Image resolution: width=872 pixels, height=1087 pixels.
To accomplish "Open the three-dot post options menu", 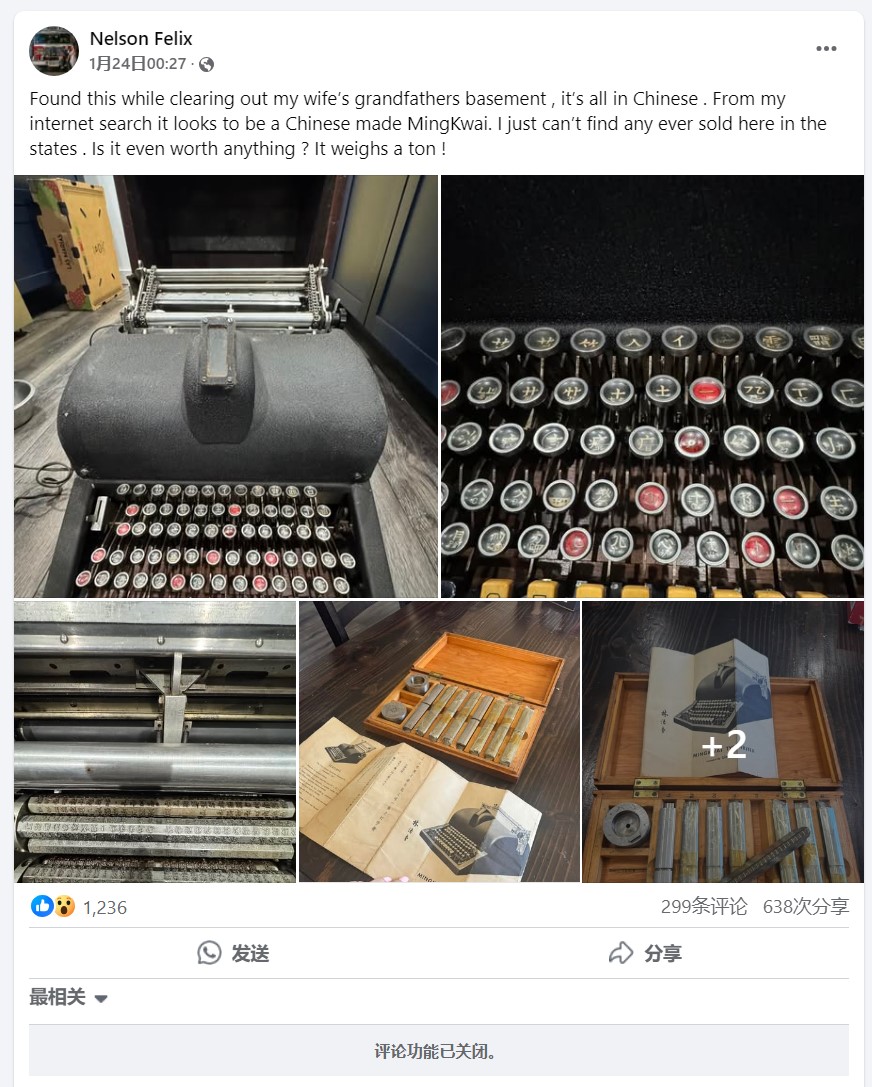I will click(826, 49).
